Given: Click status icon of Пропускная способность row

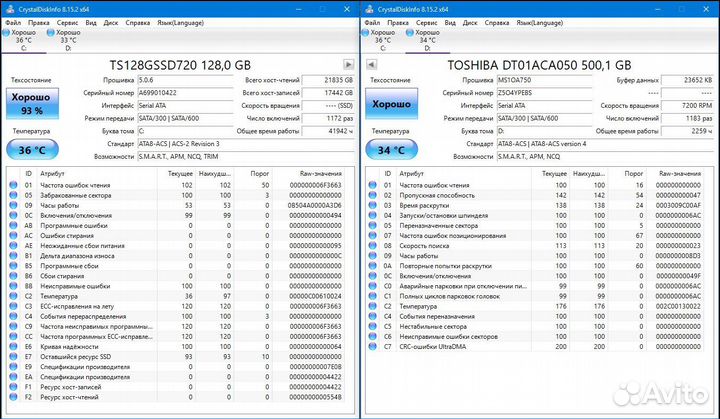Looking at the screenshot, I should coord(372,195).
